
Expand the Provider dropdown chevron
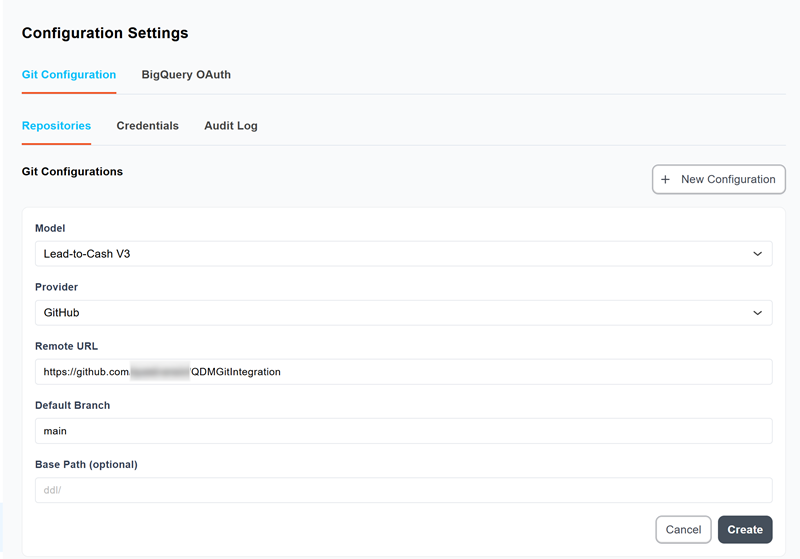click(758, 313)
